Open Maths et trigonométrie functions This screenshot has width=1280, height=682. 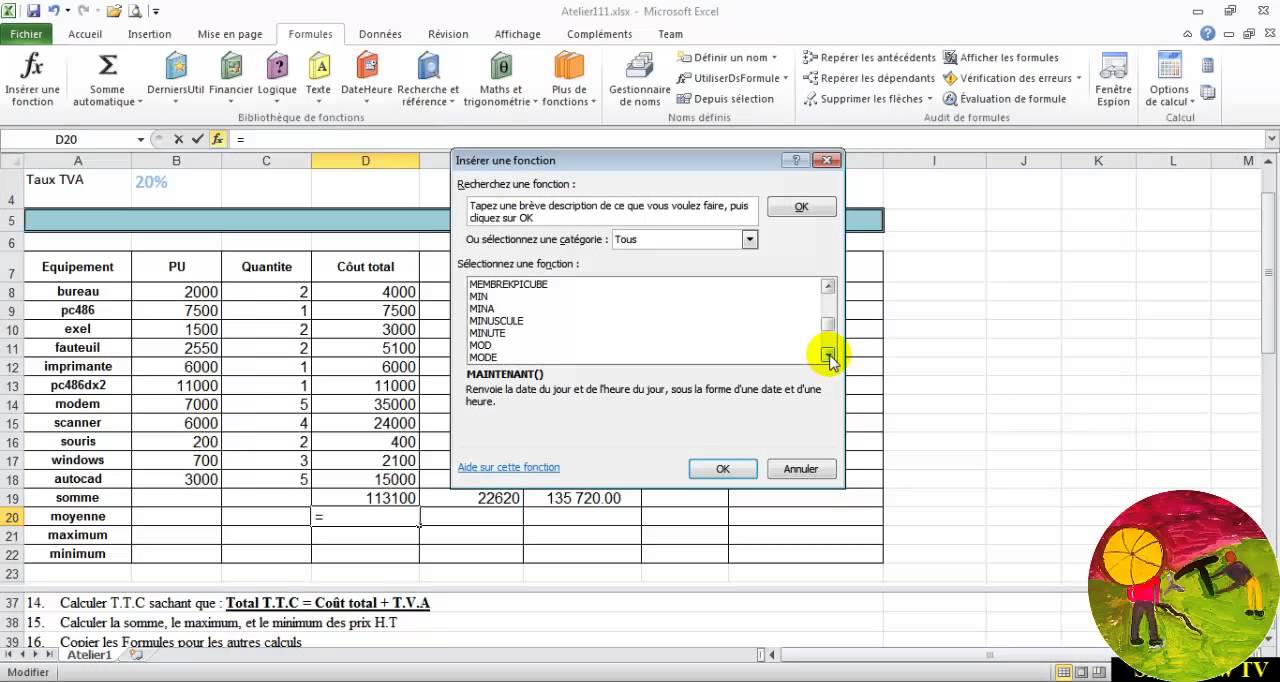(x=501, y=80)
